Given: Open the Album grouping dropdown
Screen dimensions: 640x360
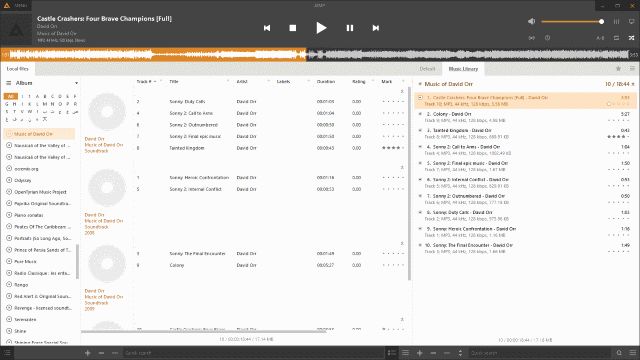Looking at the screenshot, I should click(76, 83).
